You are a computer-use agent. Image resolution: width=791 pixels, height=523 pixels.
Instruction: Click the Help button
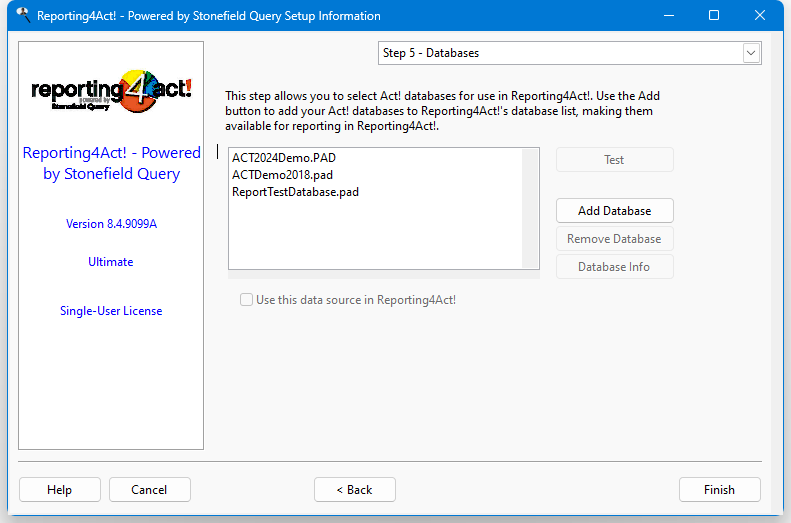point(60,490)
